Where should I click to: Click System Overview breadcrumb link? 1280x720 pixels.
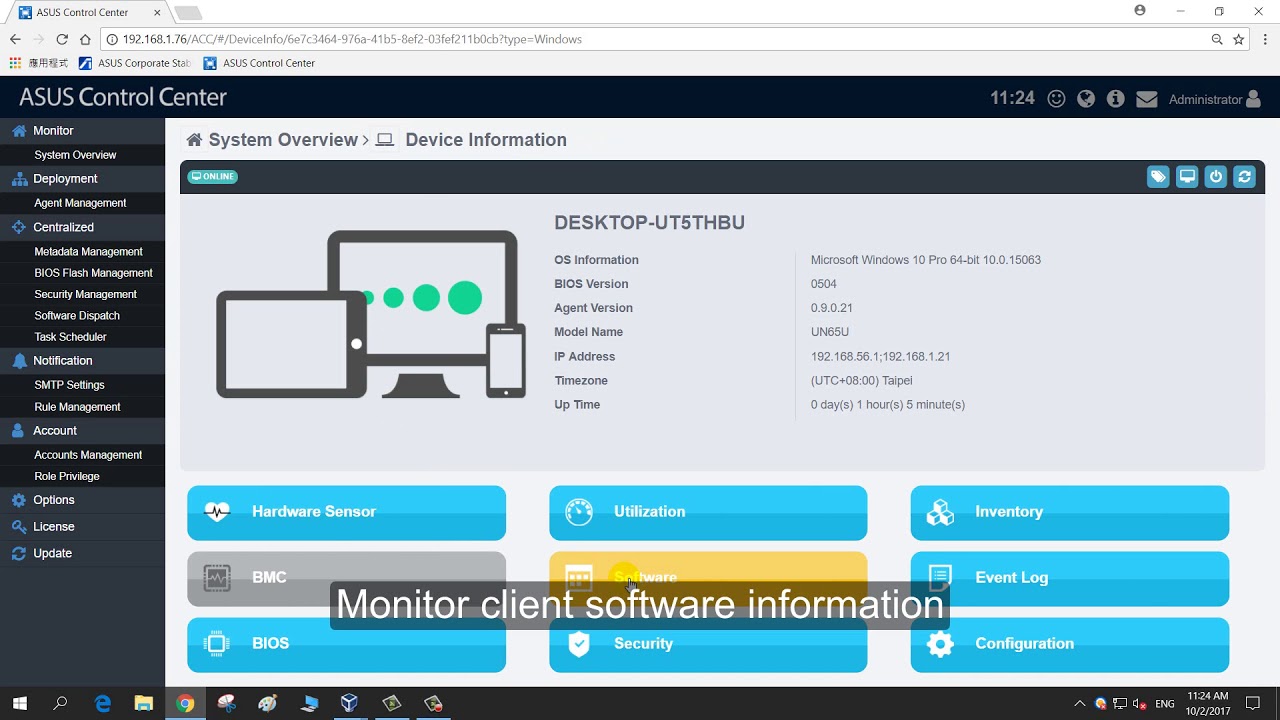click(283, 140)
